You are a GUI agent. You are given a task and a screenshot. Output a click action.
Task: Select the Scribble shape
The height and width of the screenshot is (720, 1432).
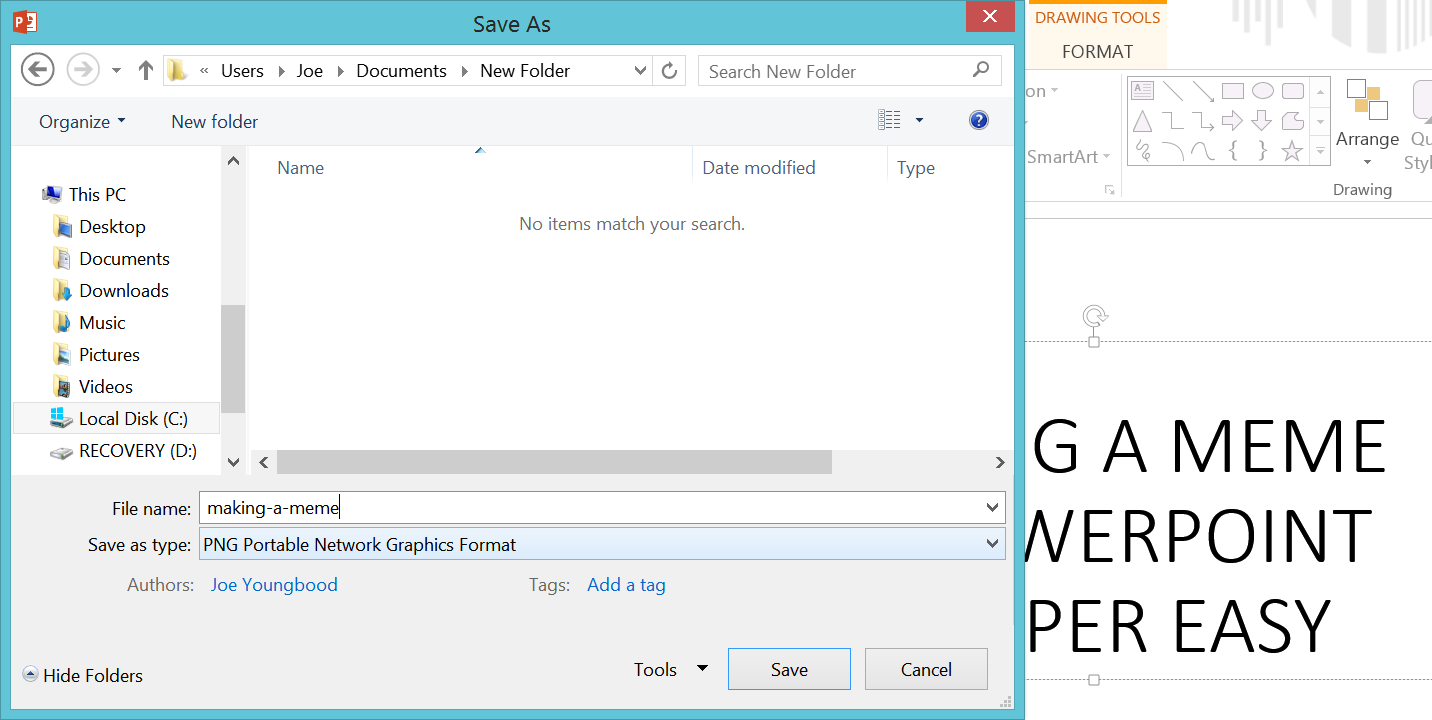pos(1143,151)
